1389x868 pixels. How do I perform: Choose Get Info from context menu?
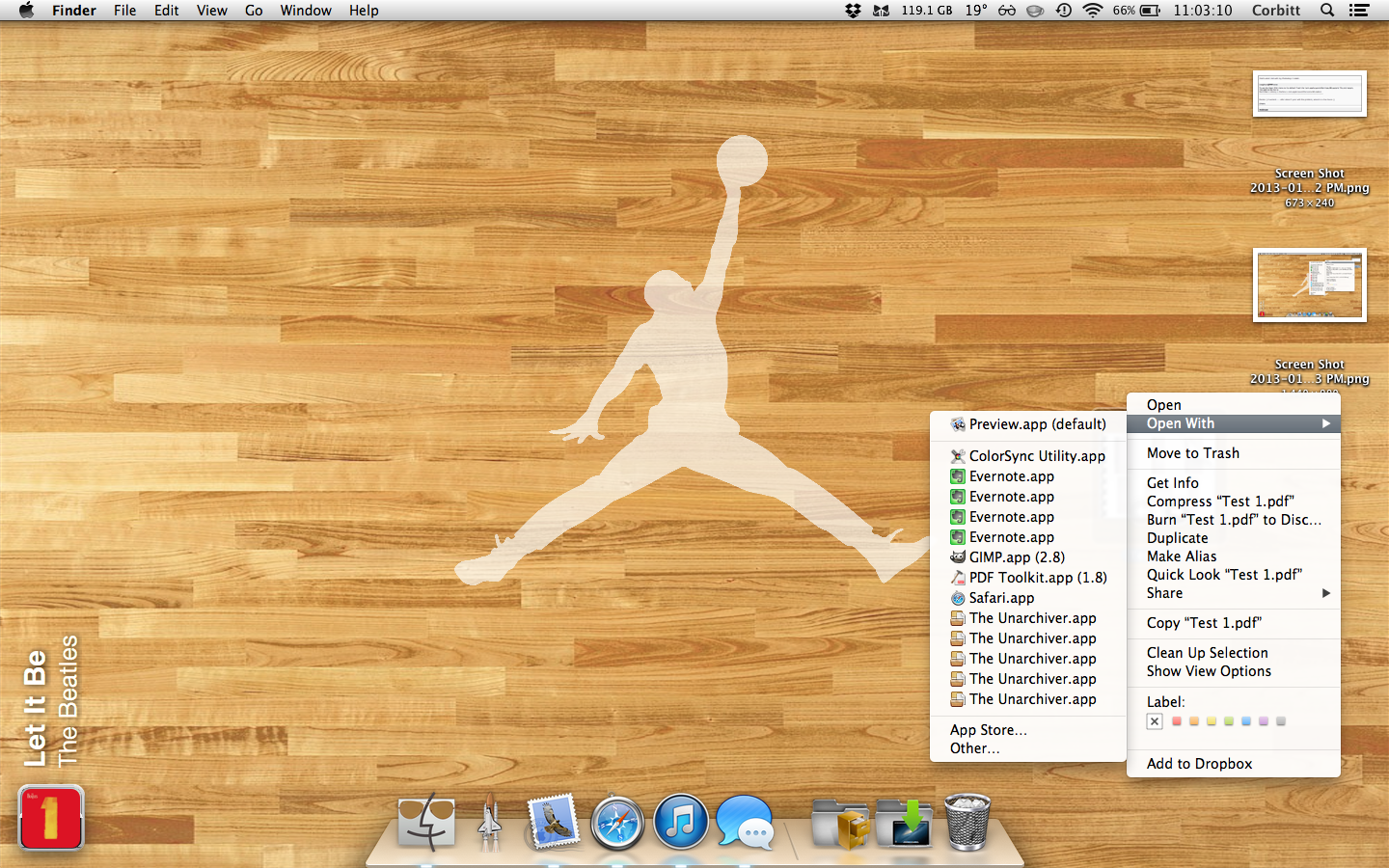(1234, 483)
